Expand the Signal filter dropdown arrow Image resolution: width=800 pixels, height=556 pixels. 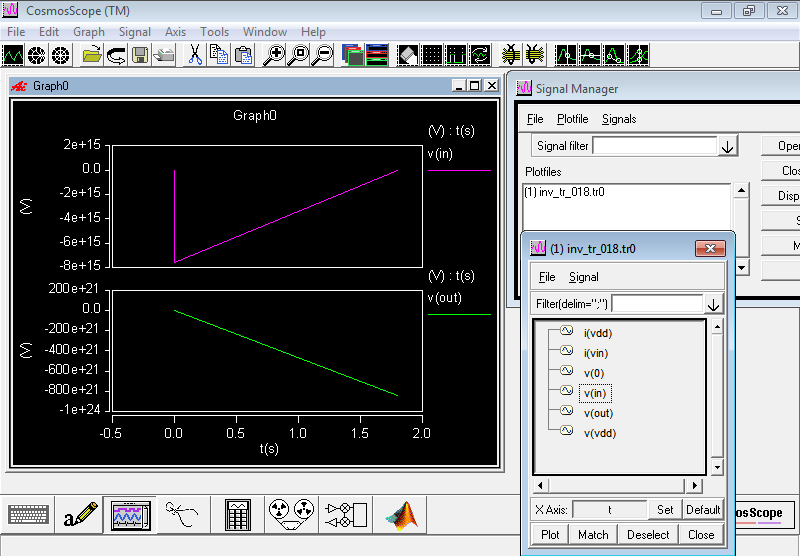click(728, 146)
